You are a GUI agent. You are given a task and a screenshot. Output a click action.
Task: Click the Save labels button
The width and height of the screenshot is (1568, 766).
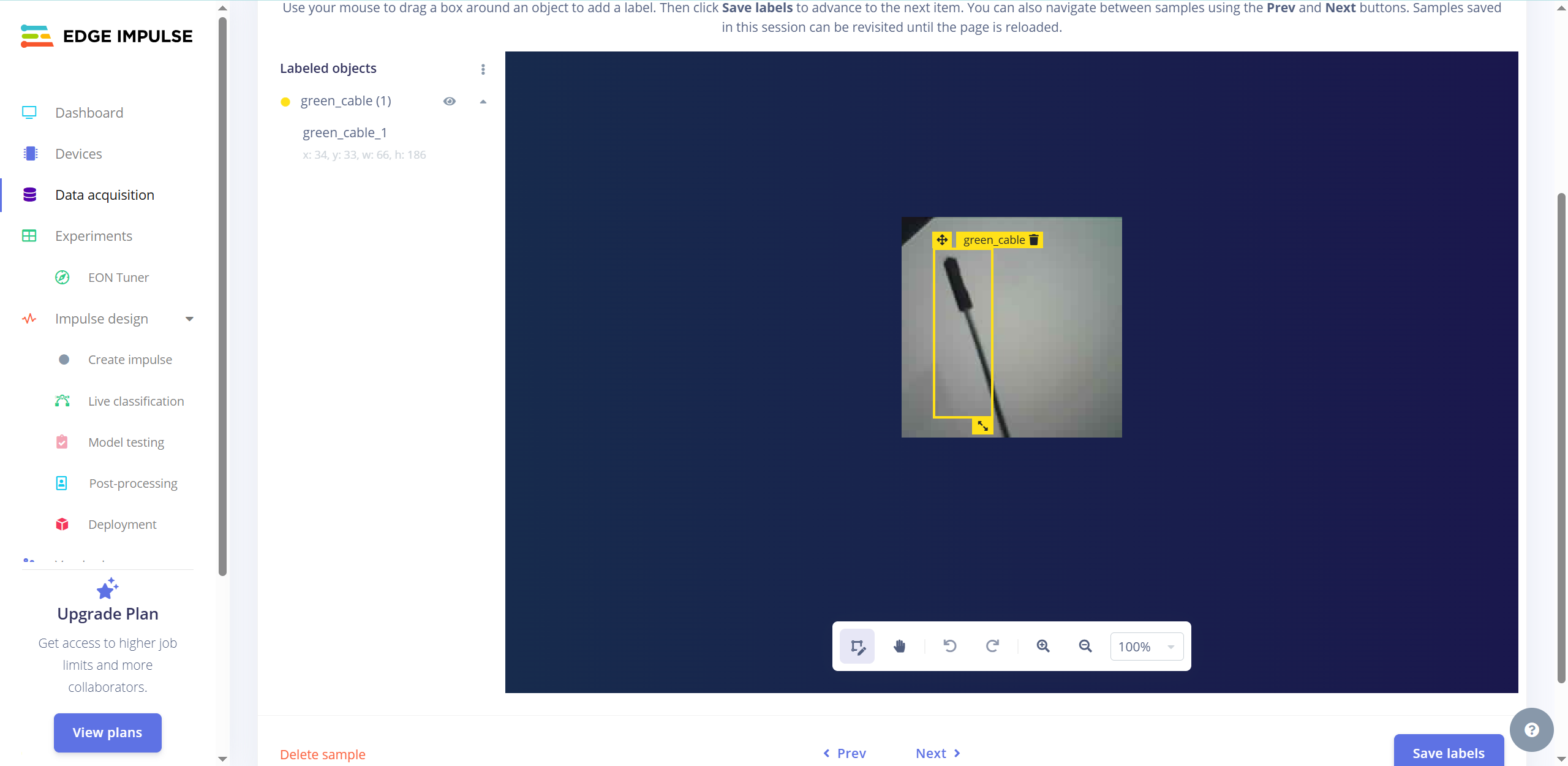click(x=1448, y=753)
